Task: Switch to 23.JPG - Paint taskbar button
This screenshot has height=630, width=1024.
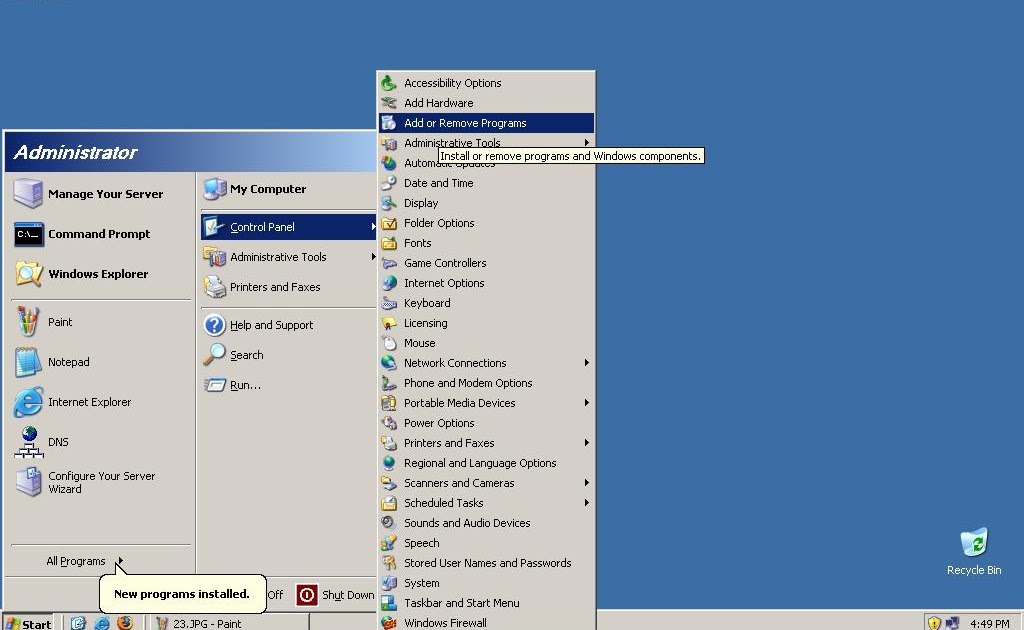Action: coord(230,623)
